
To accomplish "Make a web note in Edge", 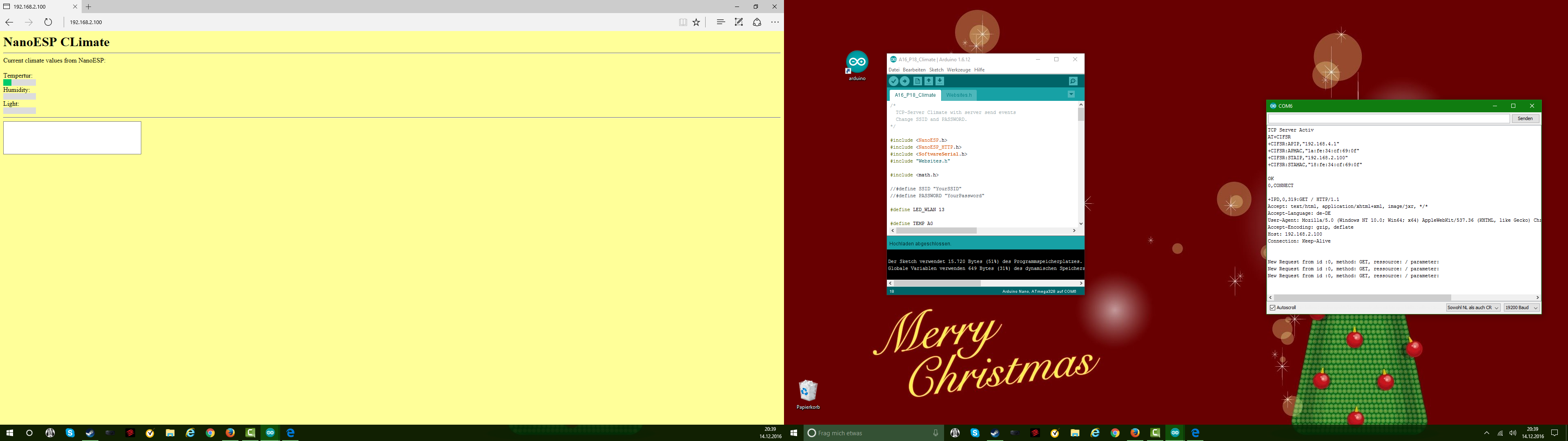I will click(x=739, y=22).
